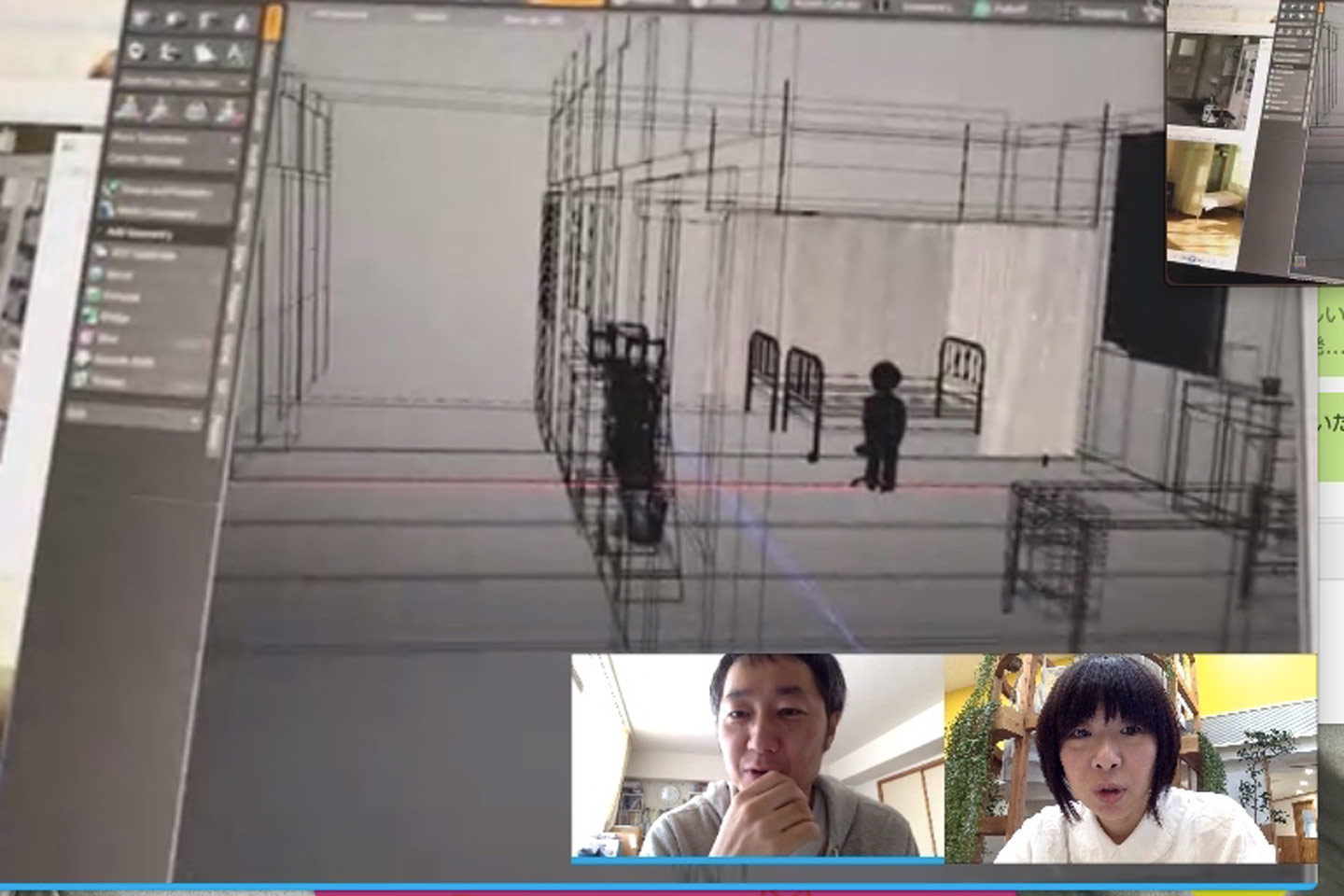Click the third character figure icon in the left panel
Viewport: 1344px width, 896px height.
click(x=194, y=112)
